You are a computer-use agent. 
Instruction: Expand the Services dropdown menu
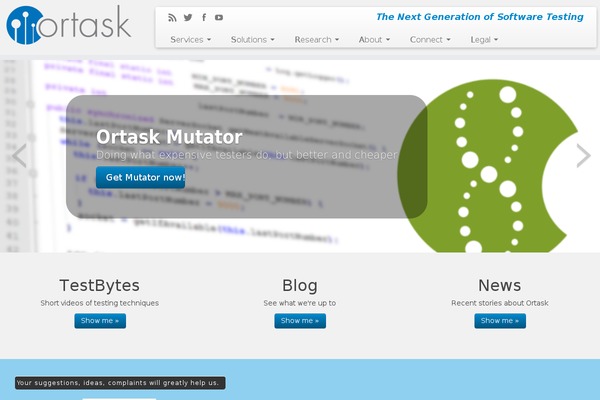coord(191,39)
